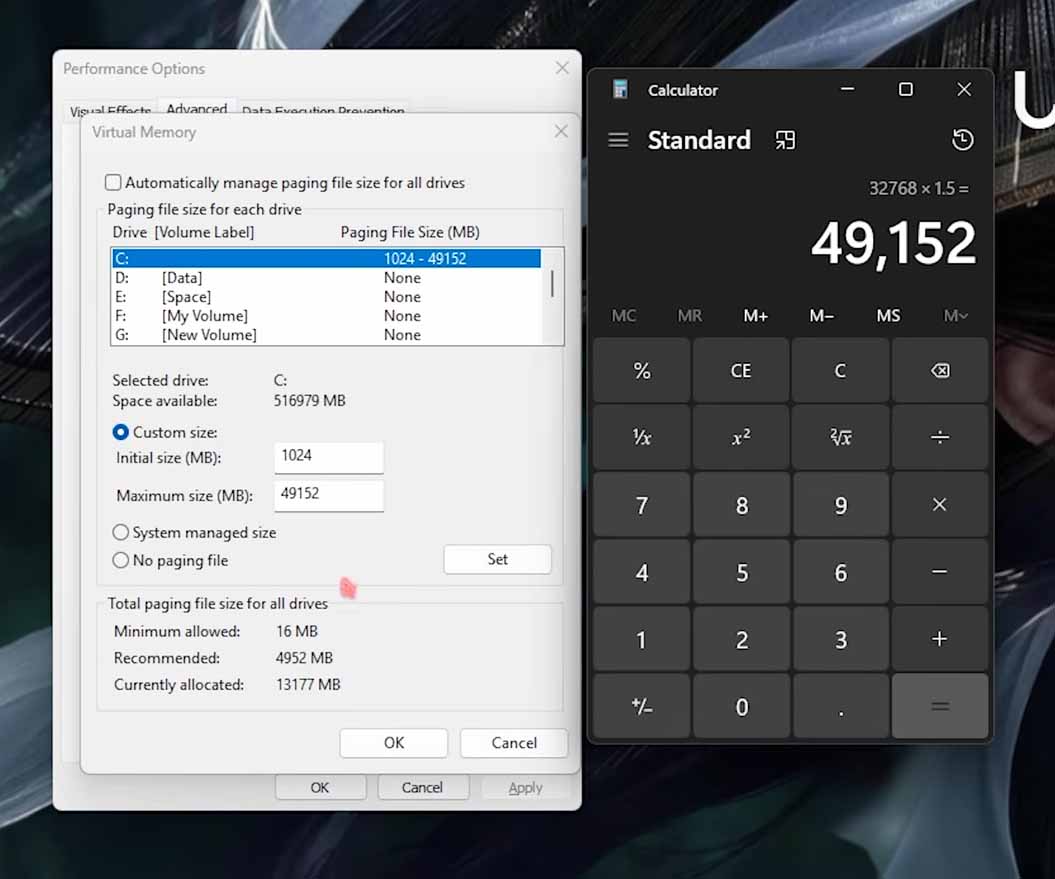Maximize the Calculator window
This screenshot has height=879, width=1055.
[906, 89]
